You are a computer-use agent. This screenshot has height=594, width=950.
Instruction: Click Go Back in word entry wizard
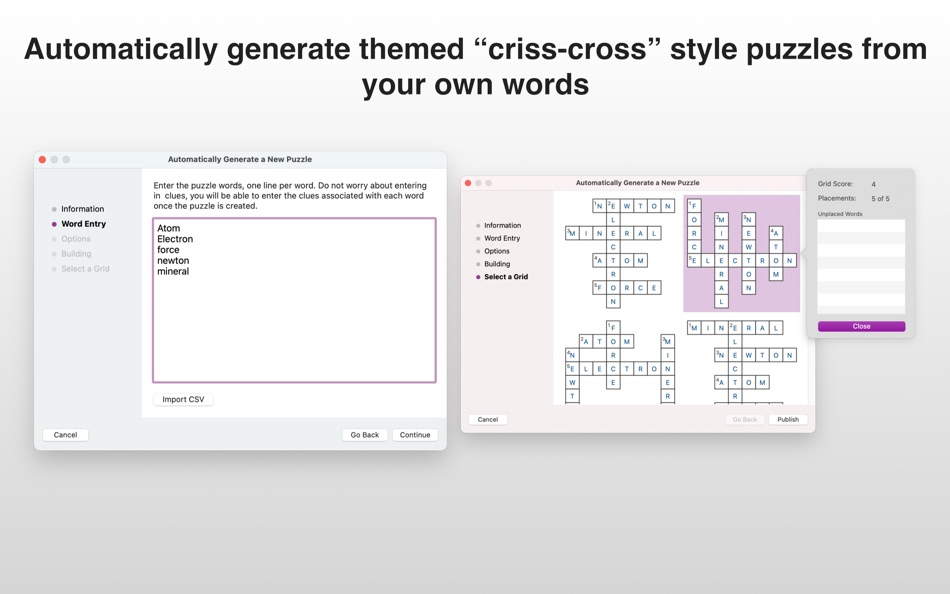[x=364, y=435]
